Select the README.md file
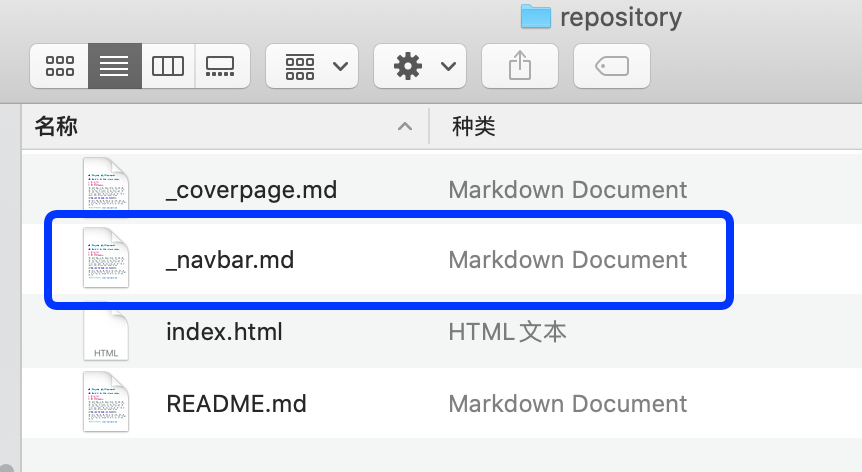The image size is (862, 472). click(x=236, y=404)
